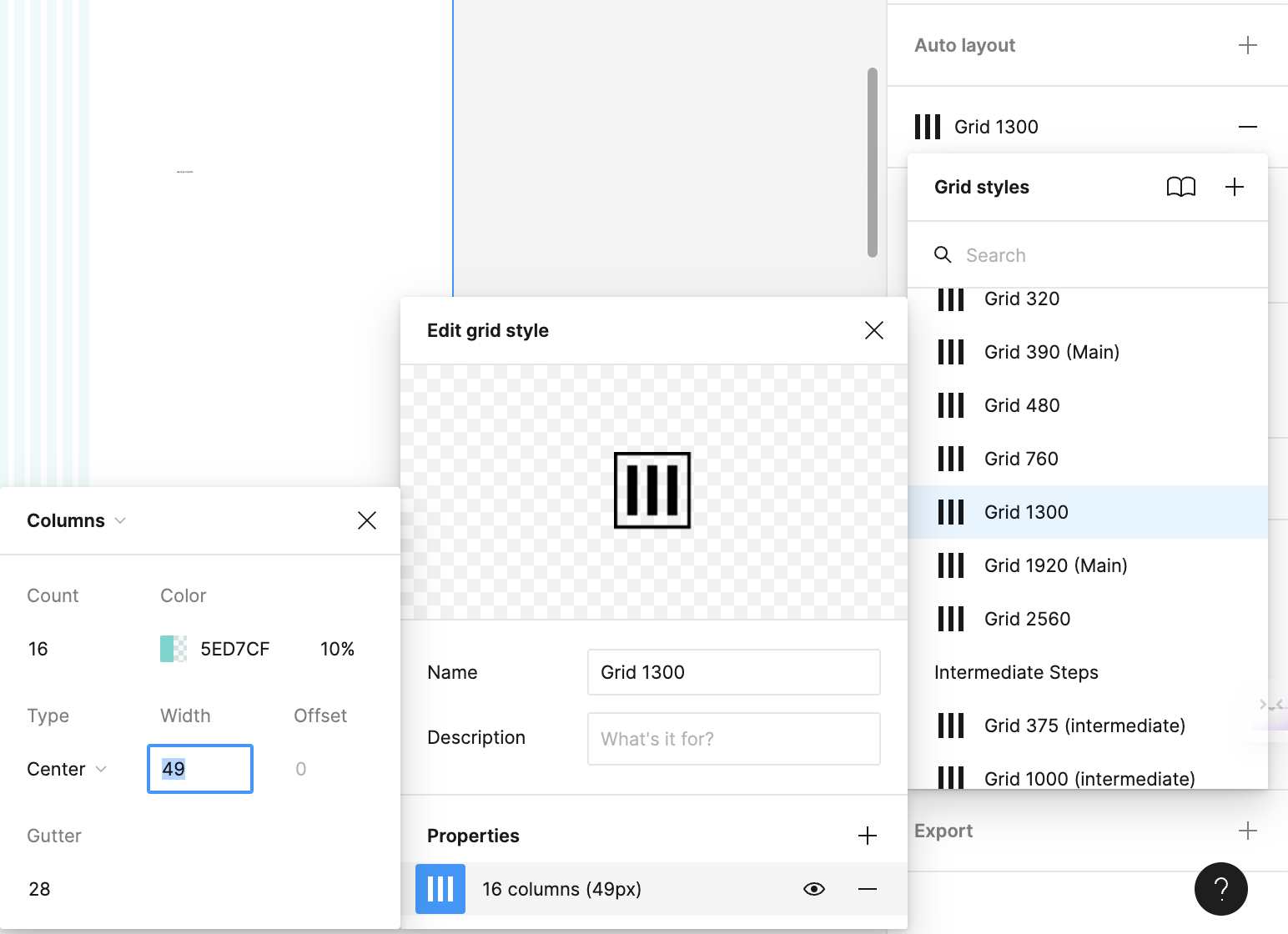This screenshot has width=1288, height=934.
Task: Open the Columns type dropdown
Action: (120, 520)
